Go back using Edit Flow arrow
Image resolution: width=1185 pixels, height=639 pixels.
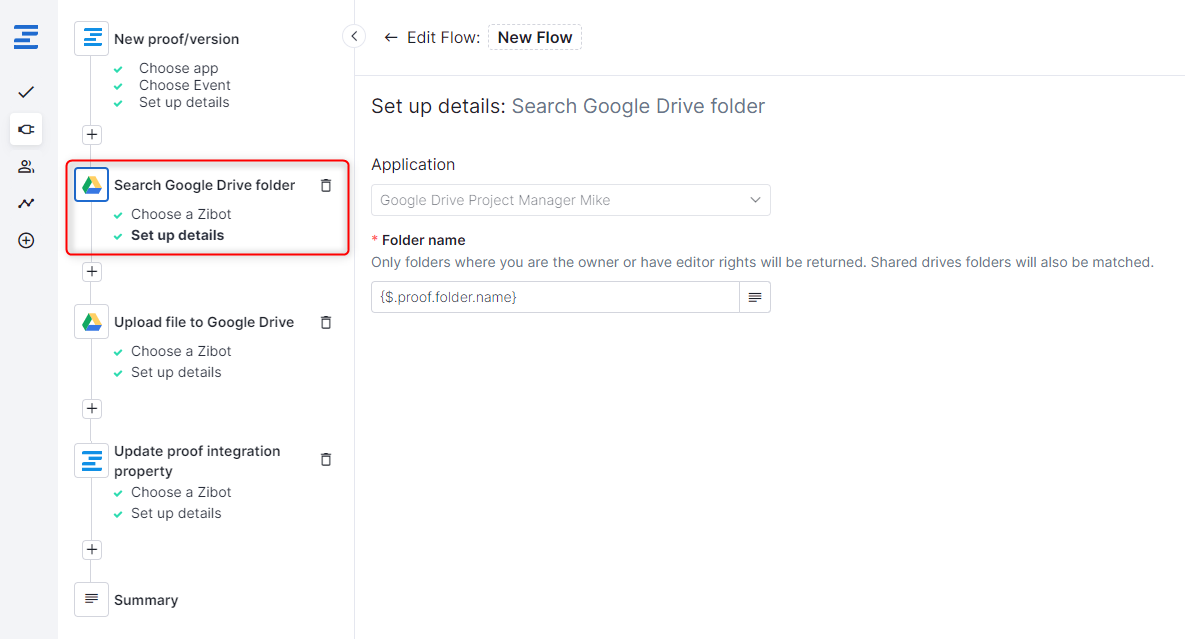[390, 38]
